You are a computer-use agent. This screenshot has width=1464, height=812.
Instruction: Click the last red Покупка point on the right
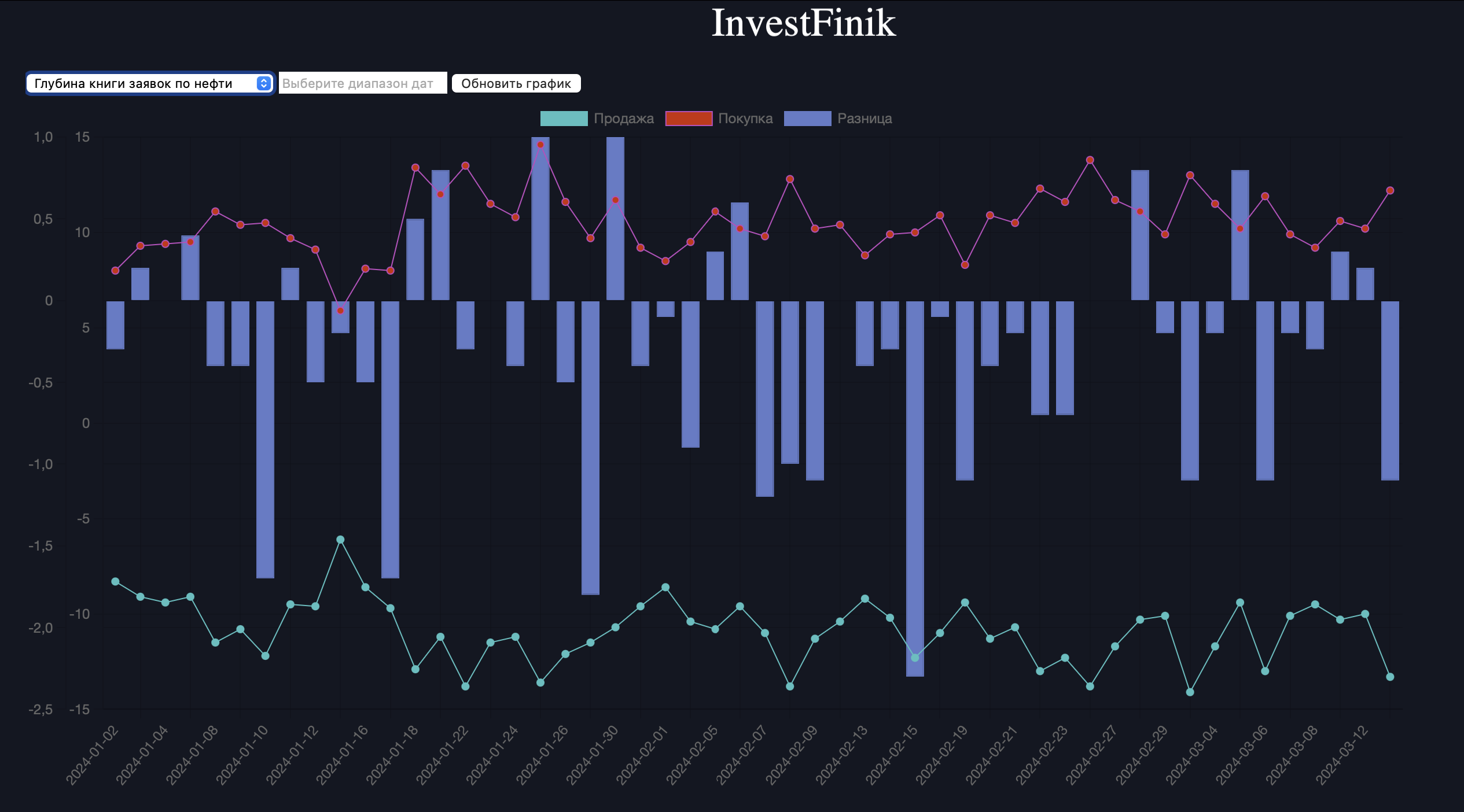(x=1390, y=190)
